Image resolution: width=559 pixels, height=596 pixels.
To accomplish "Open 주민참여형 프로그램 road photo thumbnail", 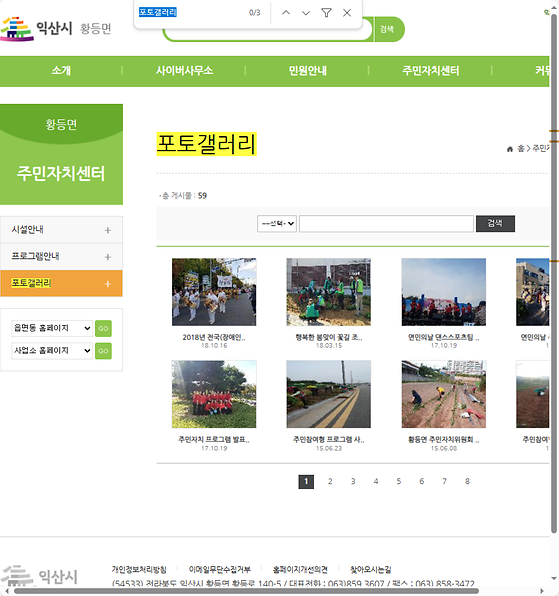I will (x=329, y=394).
